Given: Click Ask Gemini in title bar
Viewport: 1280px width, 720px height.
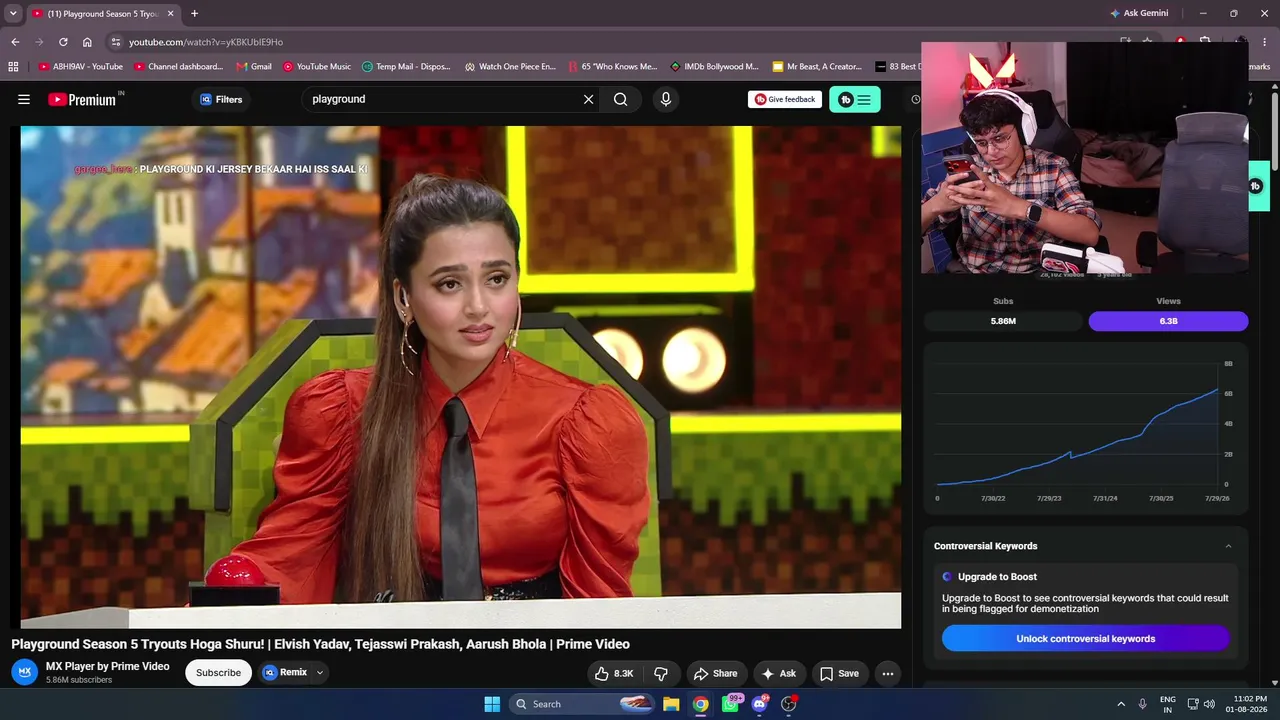Looking at the screenshot, I should [x=1139, y=13].
